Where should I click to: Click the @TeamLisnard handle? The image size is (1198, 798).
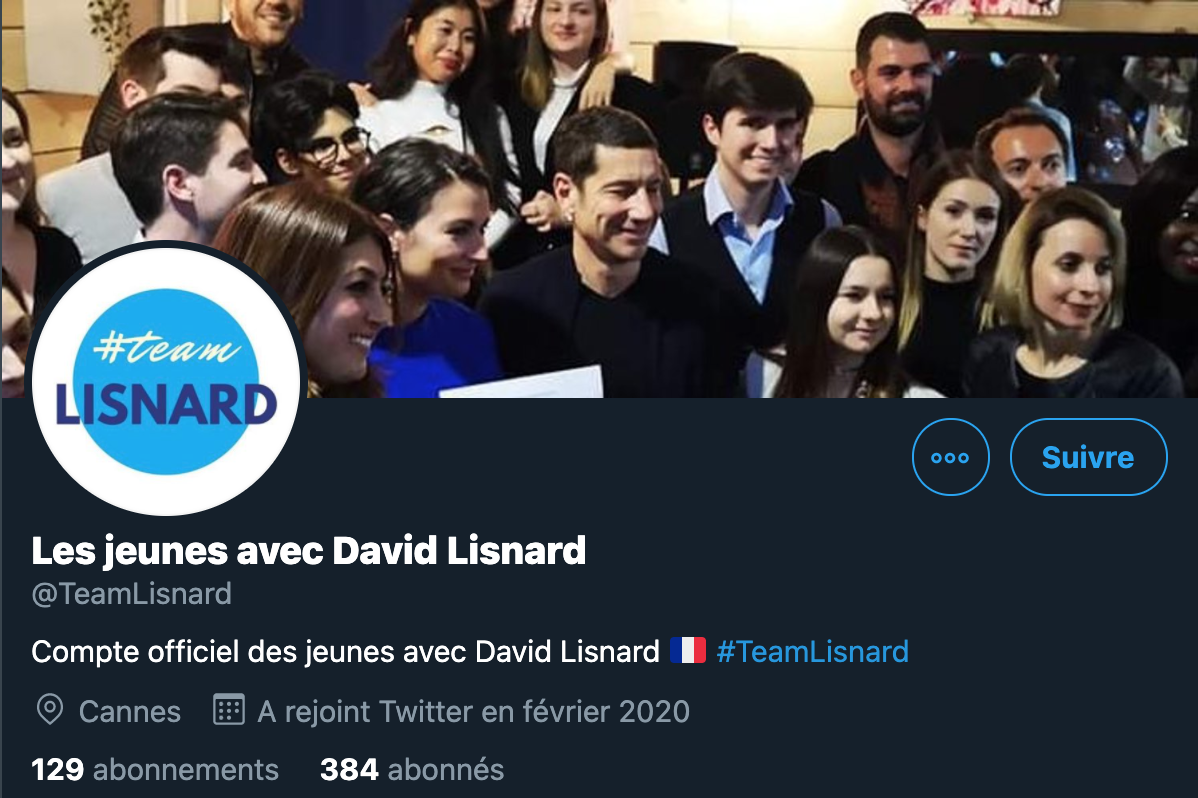(131, 593)
